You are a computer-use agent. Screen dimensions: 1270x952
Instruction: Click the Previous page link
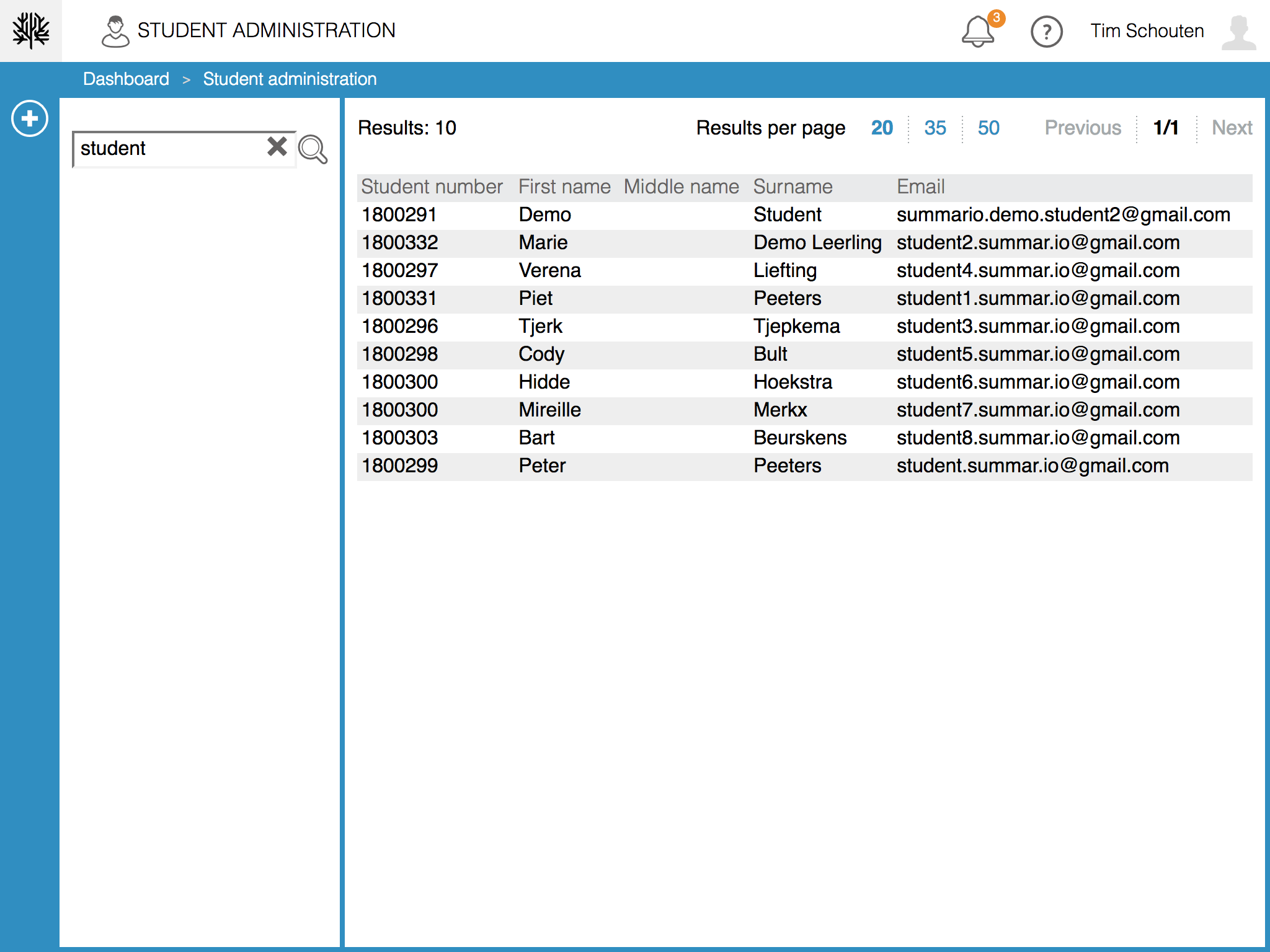pos(1083,128)
